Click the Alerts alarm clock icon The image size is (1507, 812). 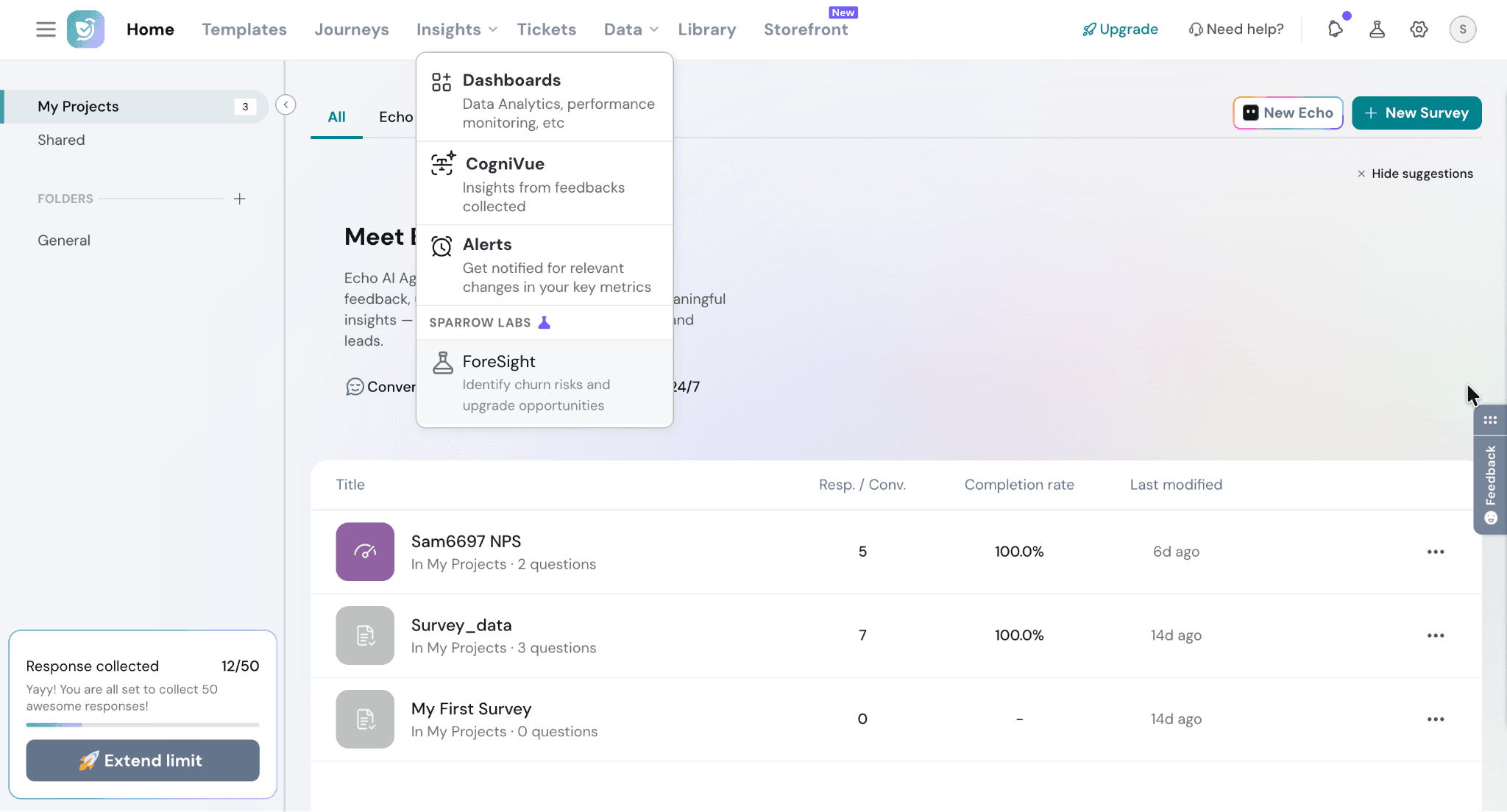[442, 246]
